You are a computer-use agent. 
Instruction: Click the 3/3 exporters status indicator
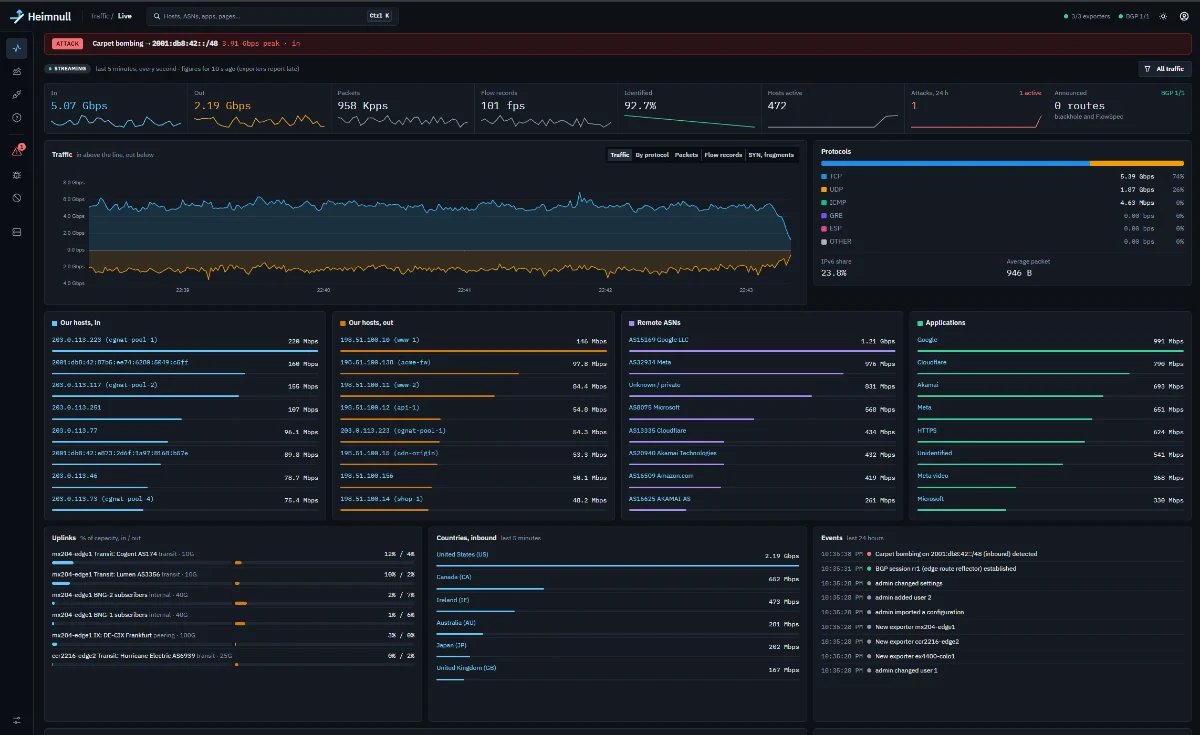coord(1087,16)
